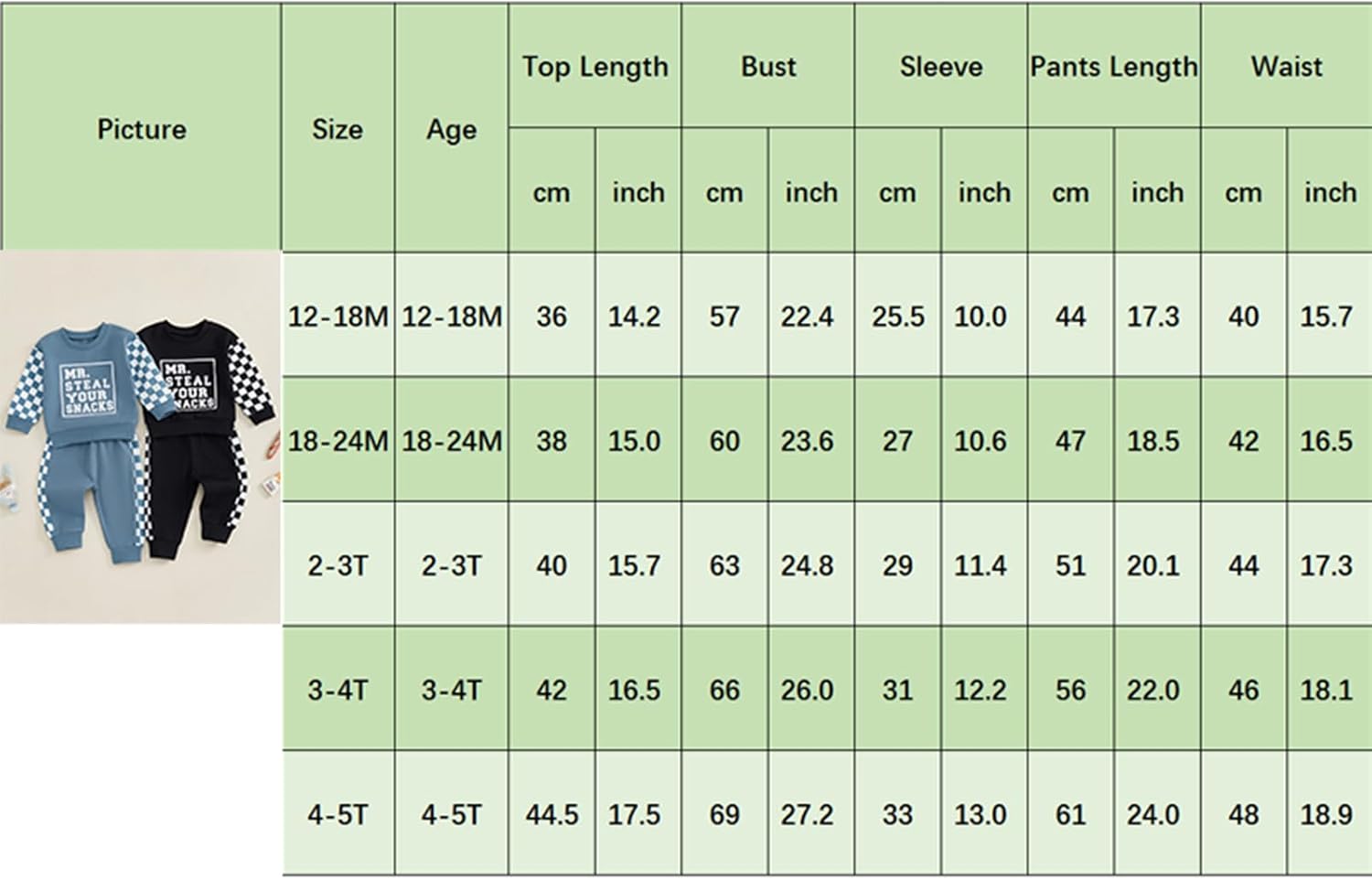Select the Waist header cell
This screenshot has width=1372, height=880.
point(1286,67)
